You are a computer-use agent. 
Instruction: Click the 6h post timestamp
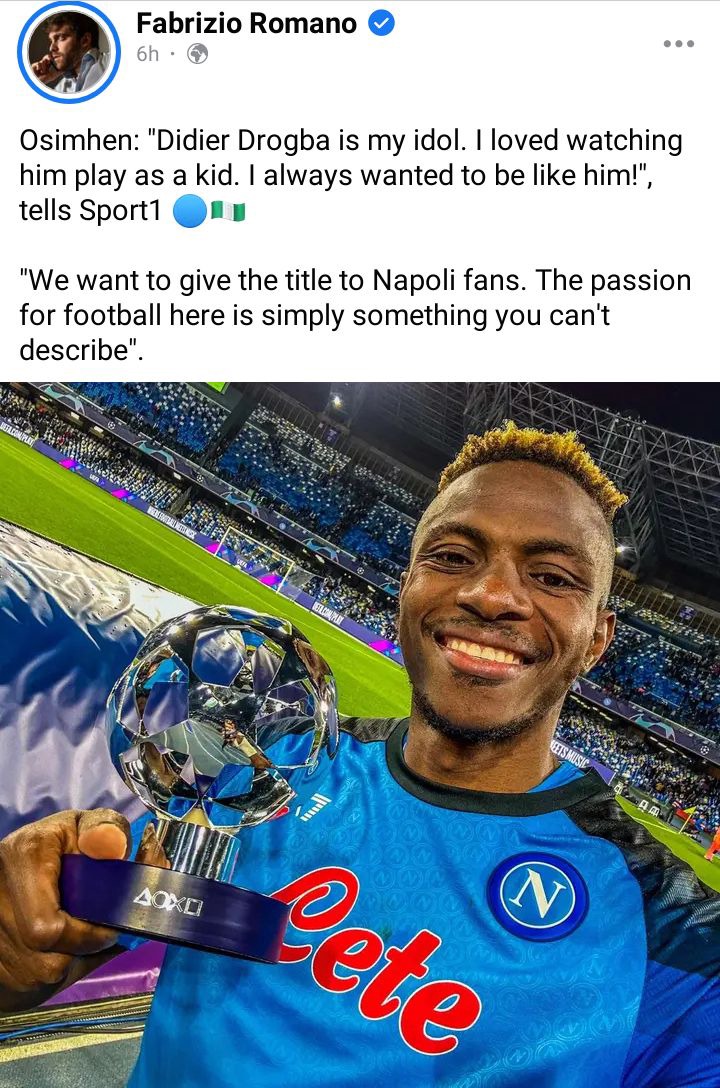(147, 54)
